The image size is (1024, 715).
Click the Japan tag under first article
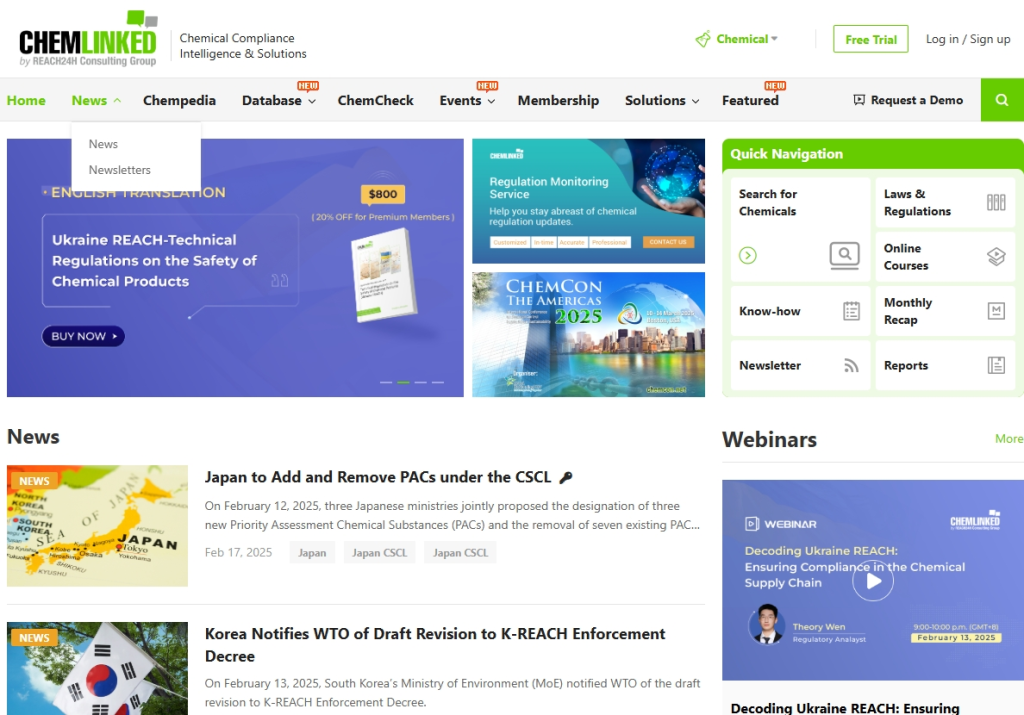pyautogui.click(x=312, y=553)
